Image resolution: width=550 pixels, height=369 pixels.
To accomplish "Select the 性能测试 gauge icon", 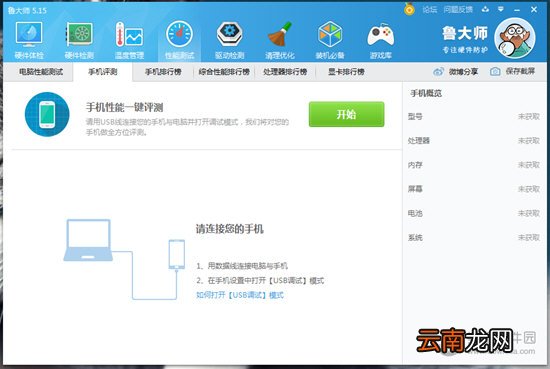I will coord(179,34).
